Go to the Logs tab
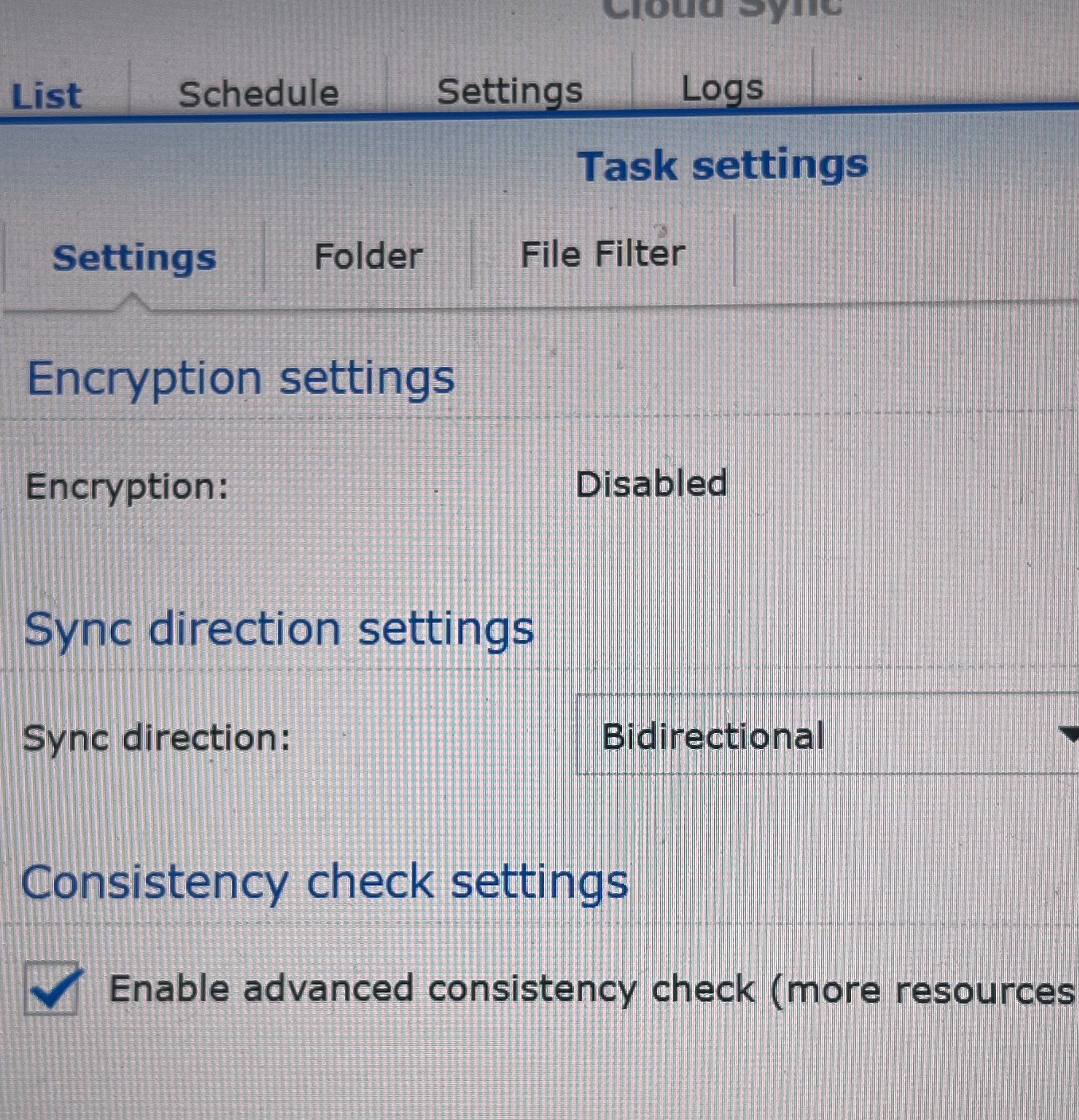 tap(722, 89)
